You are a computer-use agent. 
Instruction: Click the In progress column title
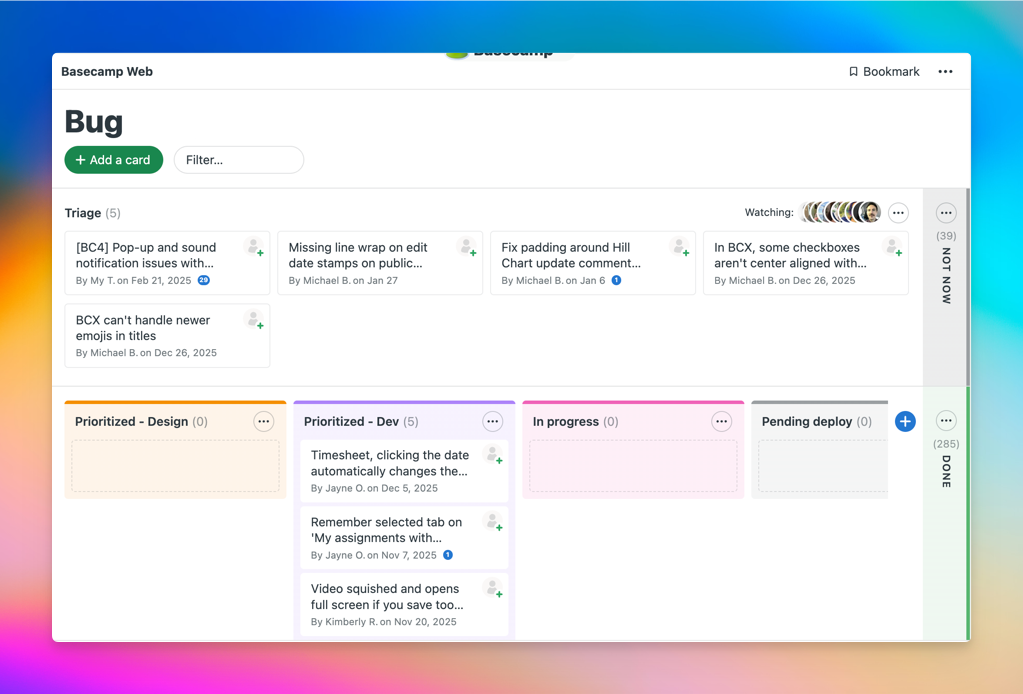pos(566,421)
